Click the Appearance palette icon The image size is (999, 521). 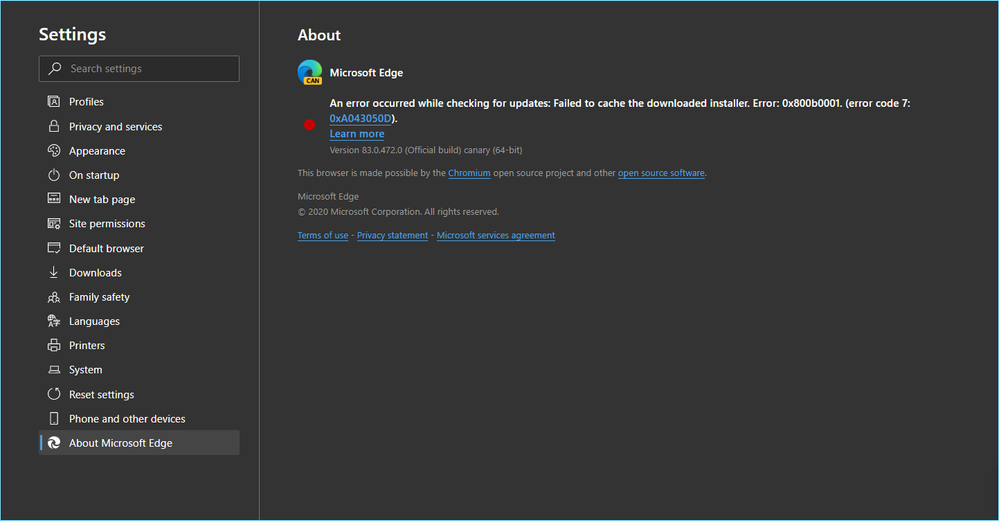pyautogui.click(x=54, y=151)
